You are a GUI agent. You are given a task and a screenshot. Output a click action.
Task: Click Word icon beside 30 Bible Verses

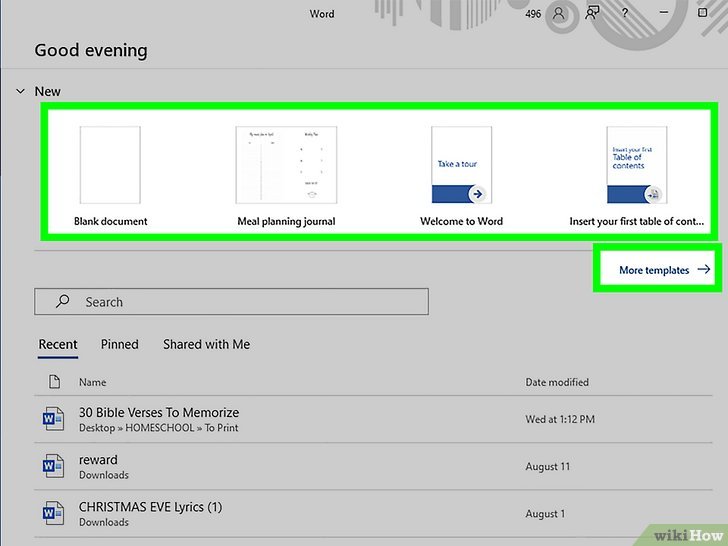pyautogui.click(x=53, y=419)
